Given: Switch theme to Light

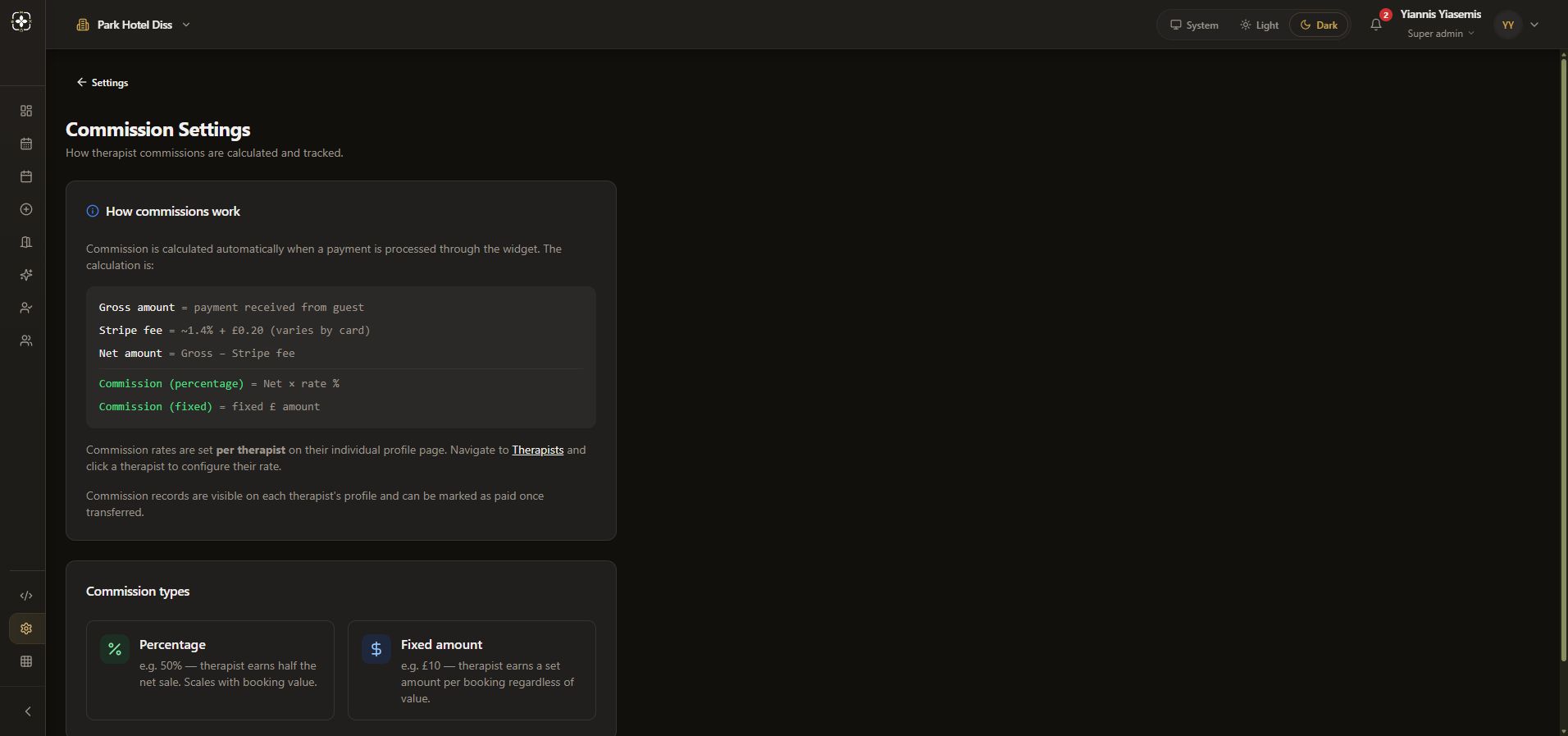Looking at the screenshot, I should pyautogui.click(x=1259, y=25).
